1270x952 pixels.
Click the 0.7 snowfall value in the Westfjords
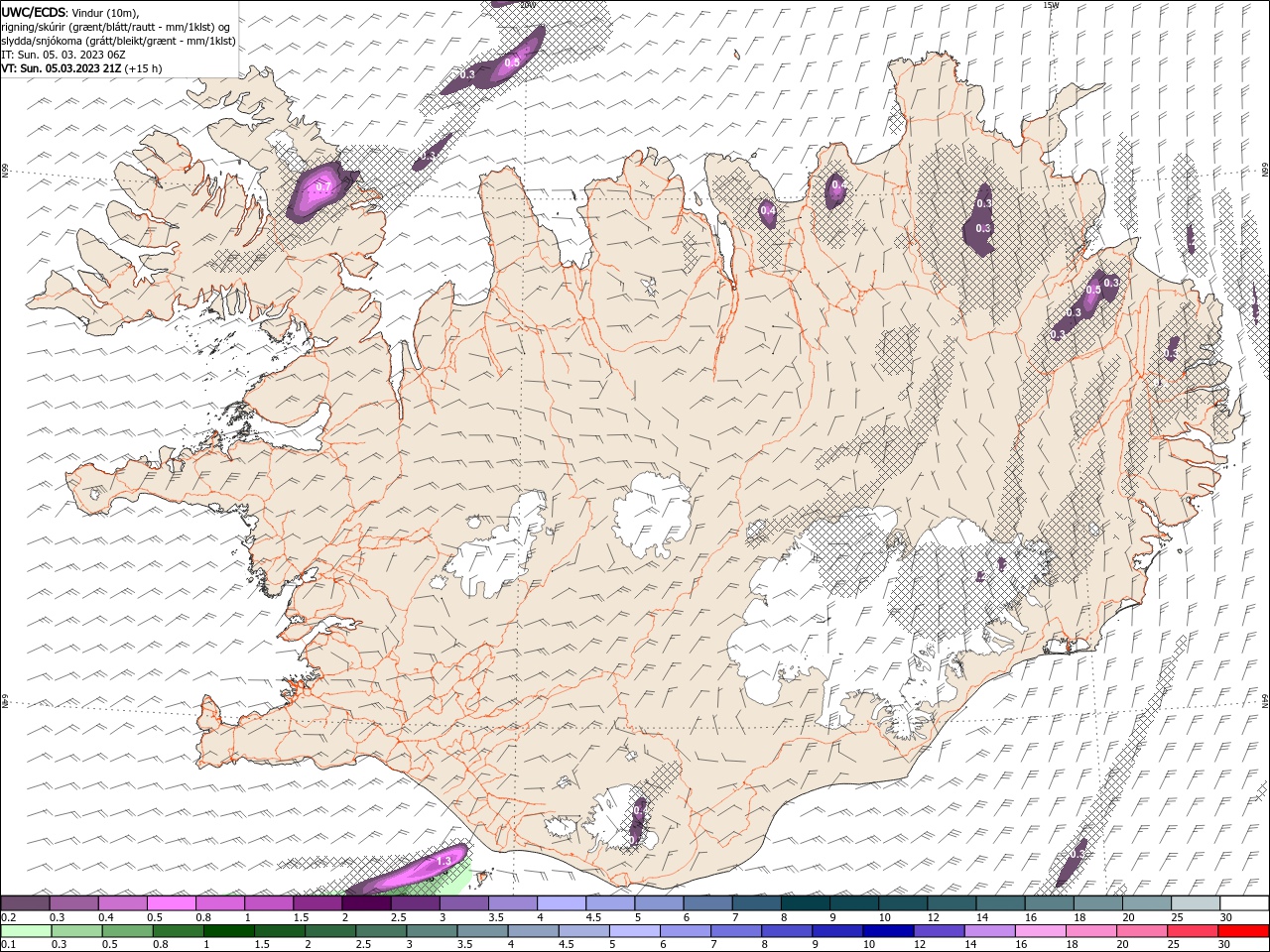323,186
